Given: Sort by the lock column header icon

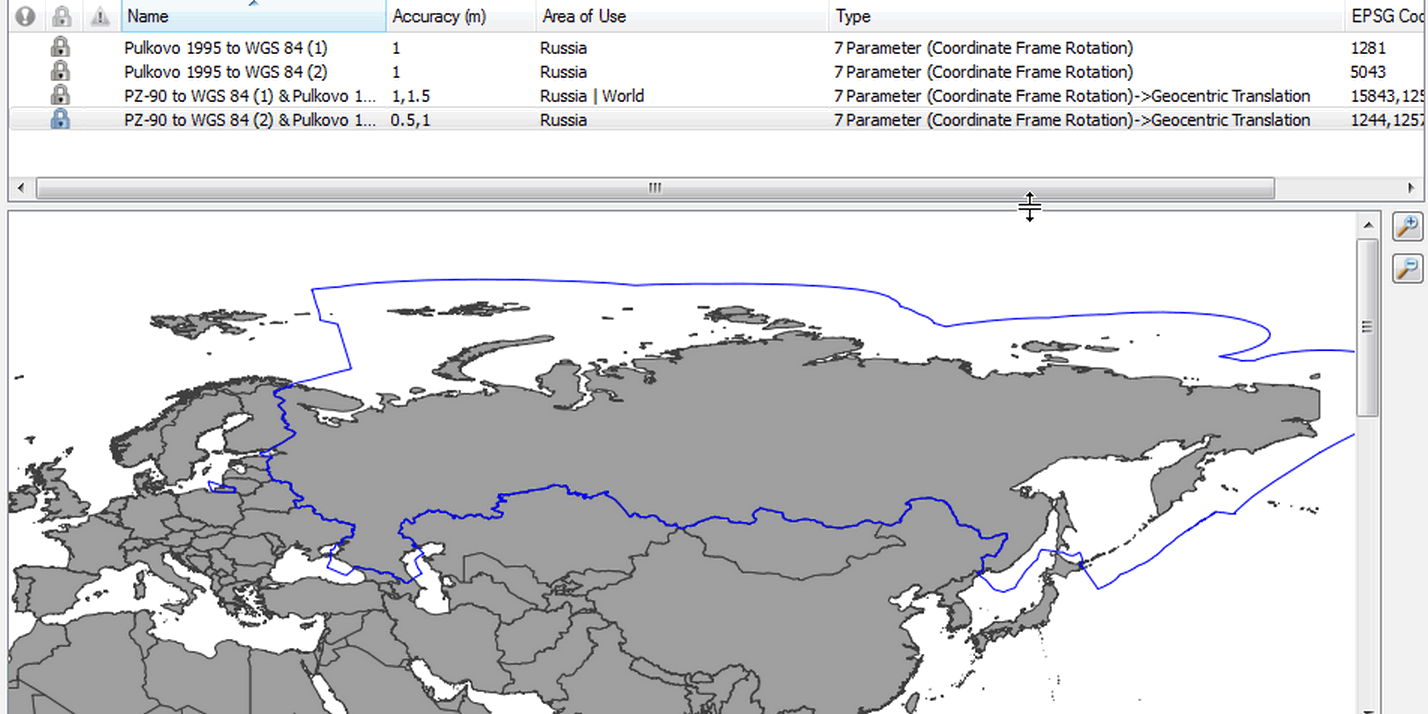Looking at the screenshot, I should click(62, 16).
